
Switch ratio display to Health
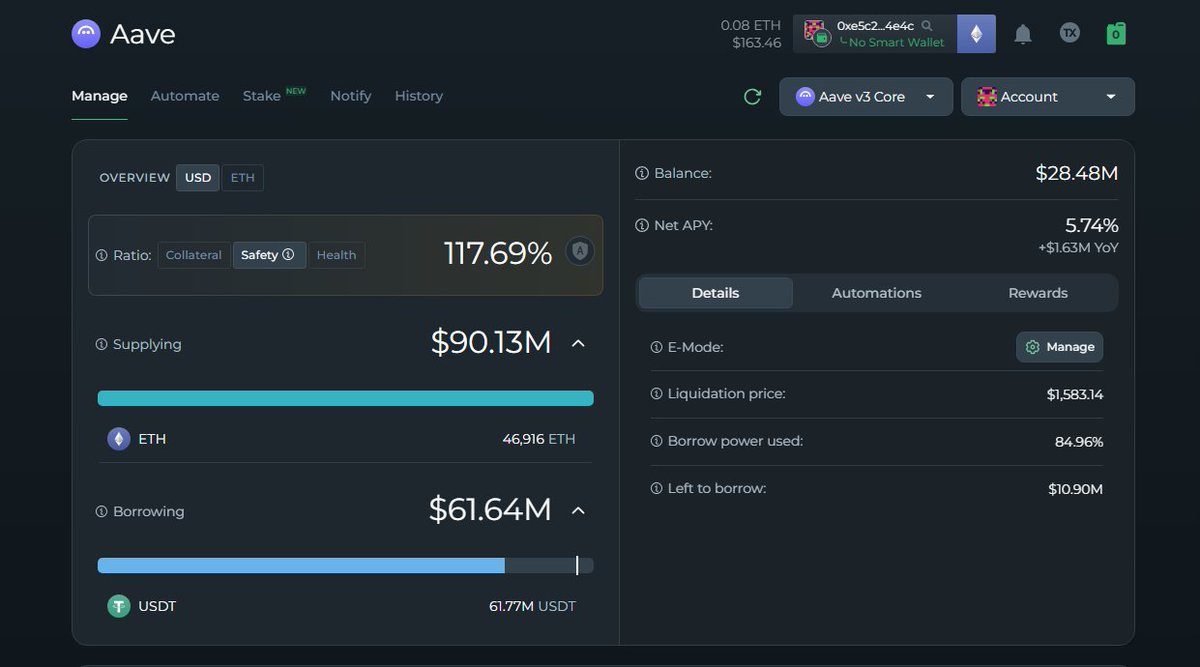click(x=336, y=254)
